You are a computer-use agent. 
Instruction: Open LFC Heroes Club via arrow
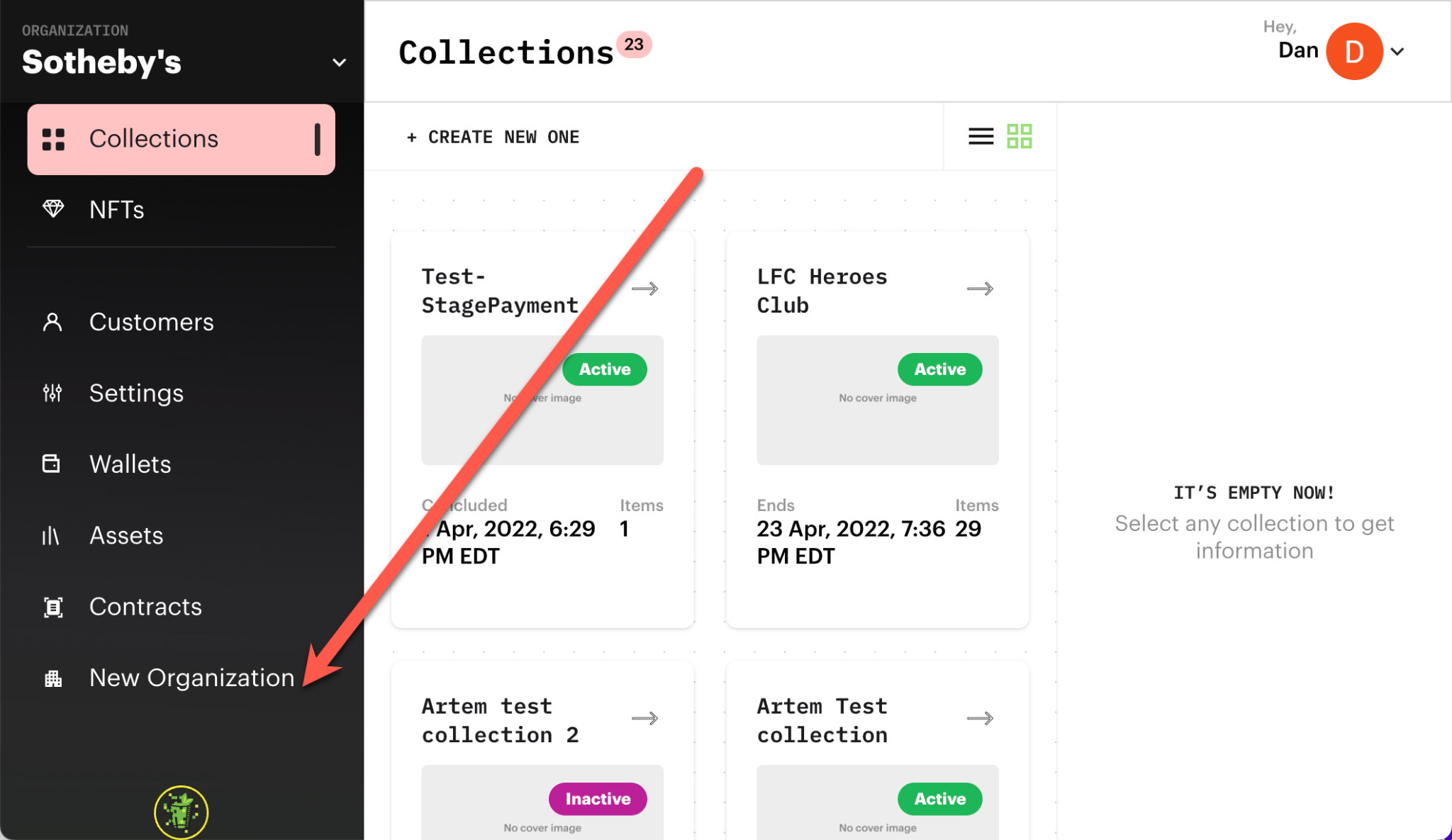click(x=980, y=289)
